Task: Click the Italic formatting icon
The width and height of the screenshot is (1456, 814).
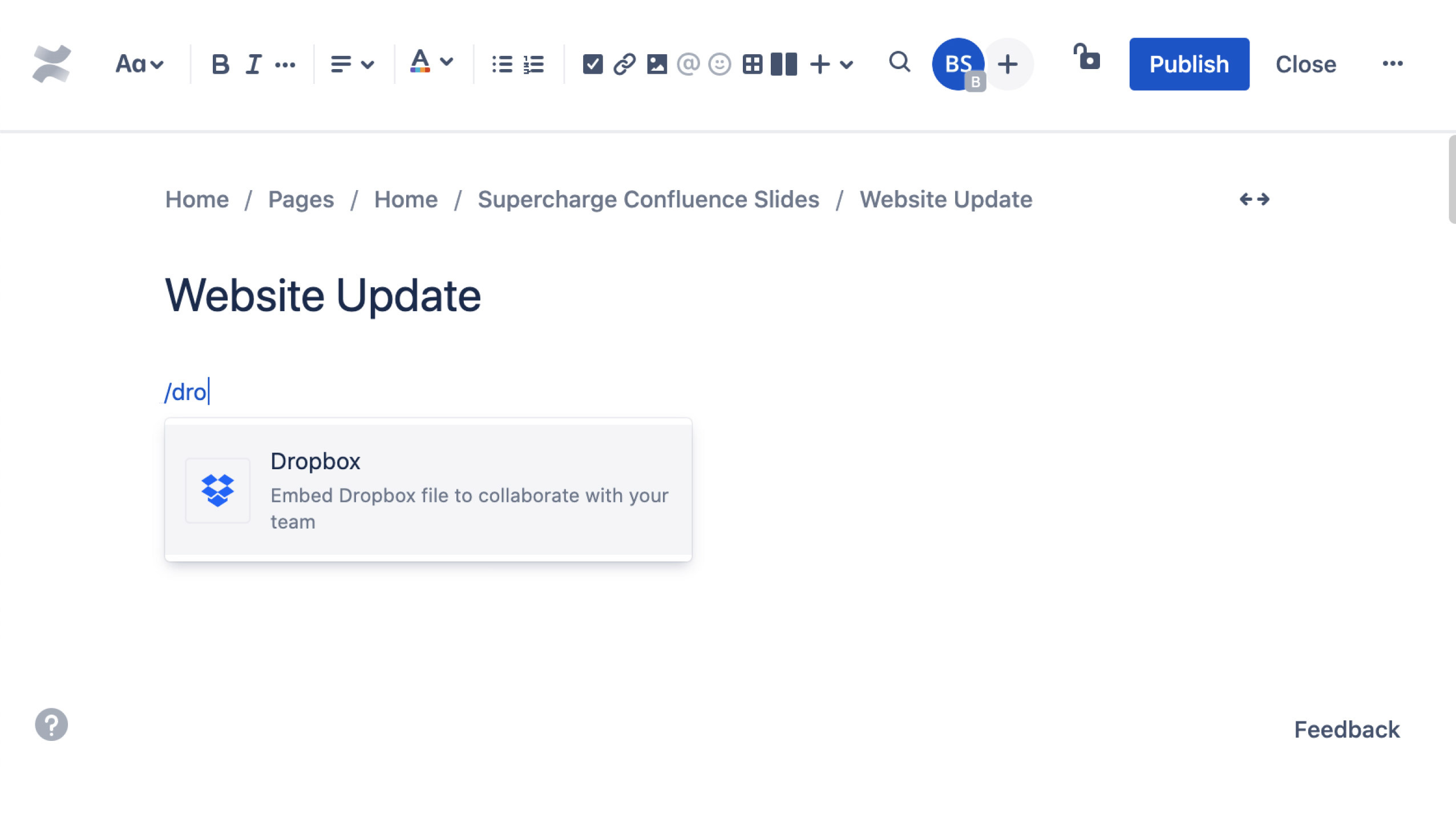Action: (253, 63)
